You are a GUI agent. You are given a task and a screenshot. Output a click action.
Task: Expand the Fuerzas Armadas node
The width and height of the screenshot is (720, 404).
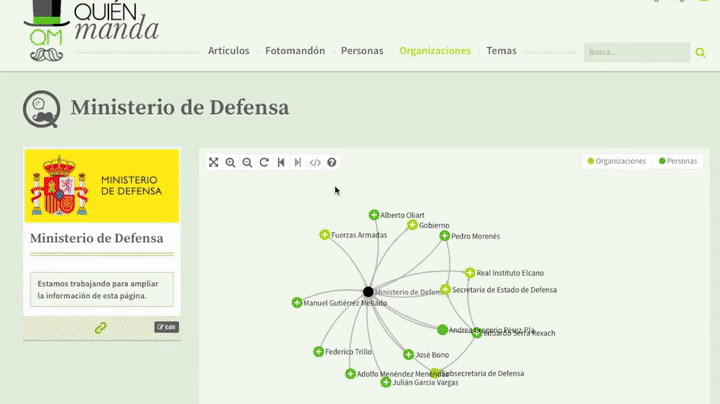click(x=325, y=235)
